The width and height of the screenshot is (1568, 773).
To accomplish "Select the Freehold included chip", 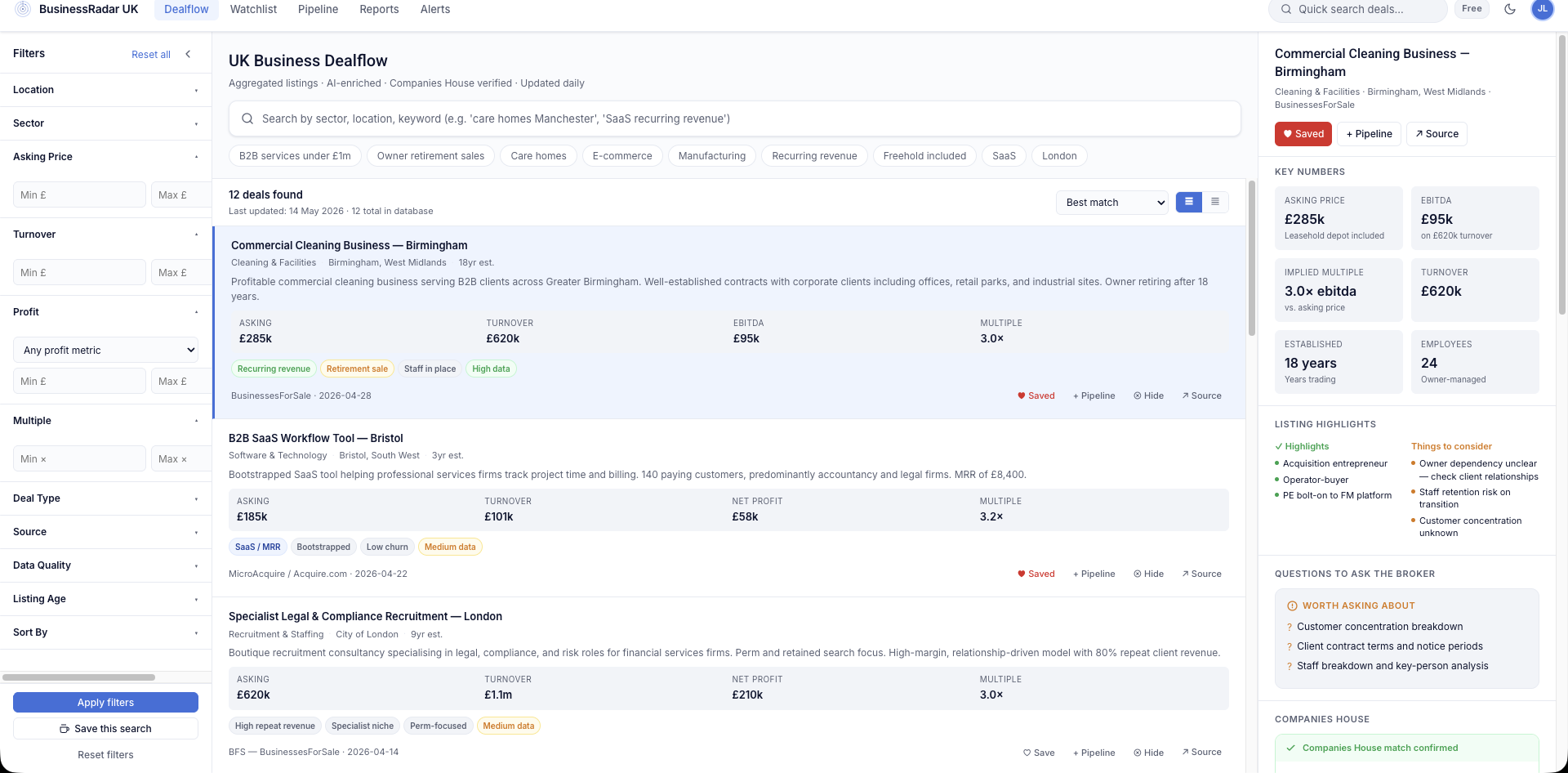I will coord(924,156).
